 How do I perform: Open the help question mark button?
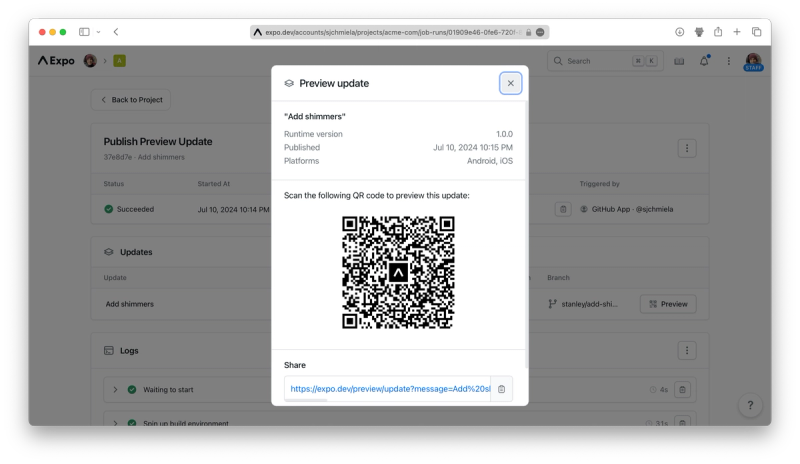(x=750, y=405)
